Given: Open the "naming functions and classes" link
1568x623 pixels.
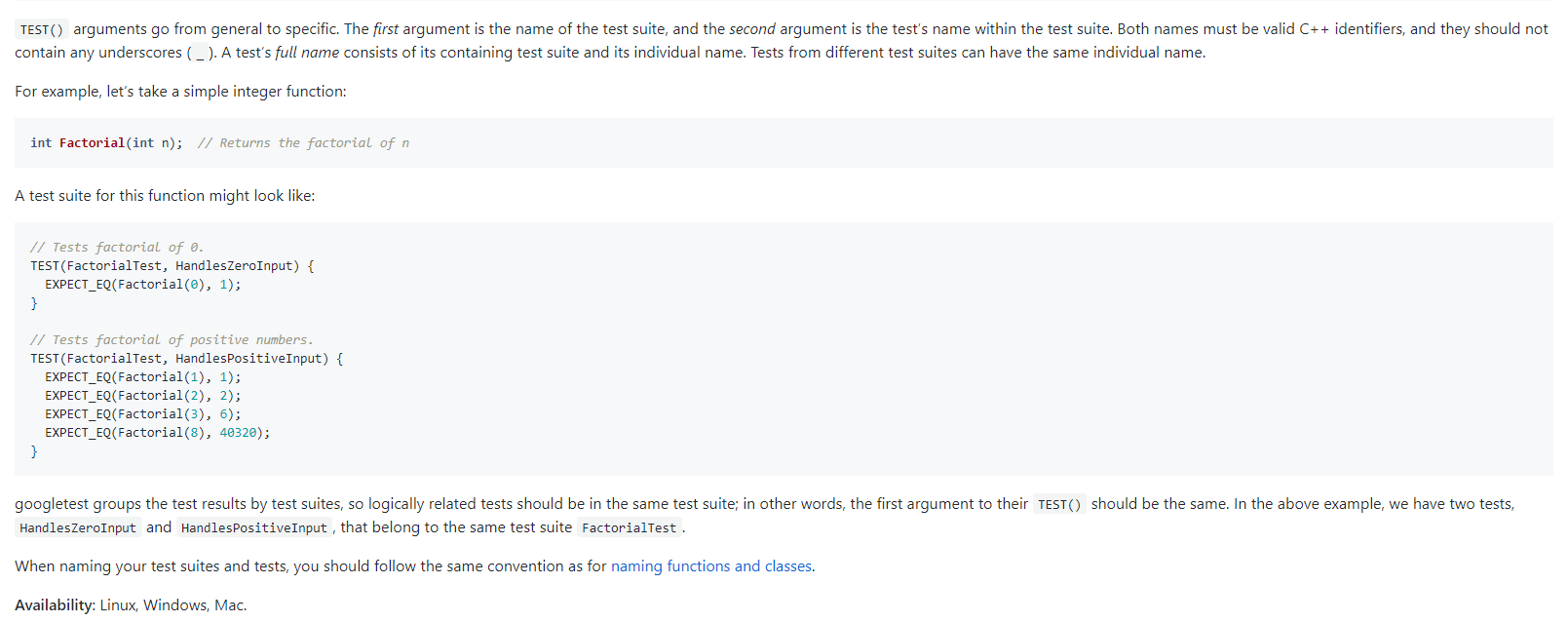Looking at the screenshot, I should pos(711,566).
